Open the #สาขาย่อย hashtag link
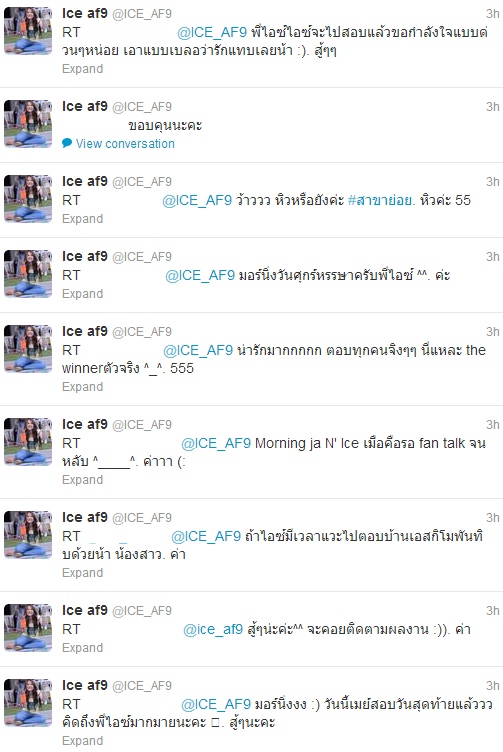Image resolution: width=503 pixels, height=752 pixels. (380, 200)
